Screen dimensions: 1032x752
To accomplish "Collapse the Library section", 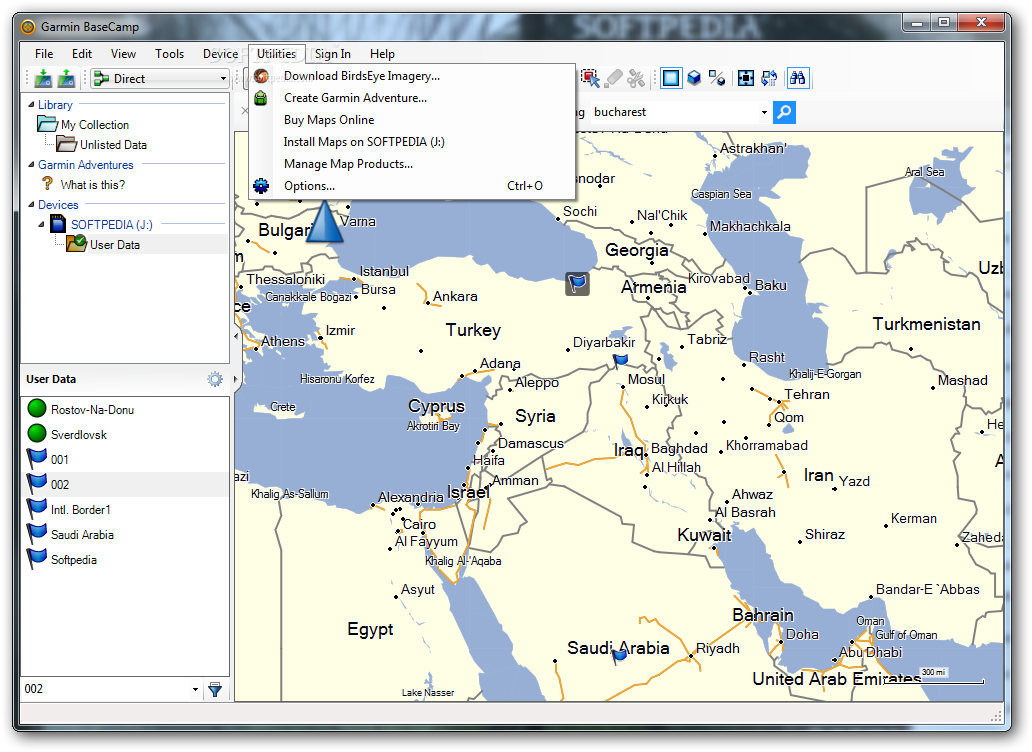I will tap(31, 105).
